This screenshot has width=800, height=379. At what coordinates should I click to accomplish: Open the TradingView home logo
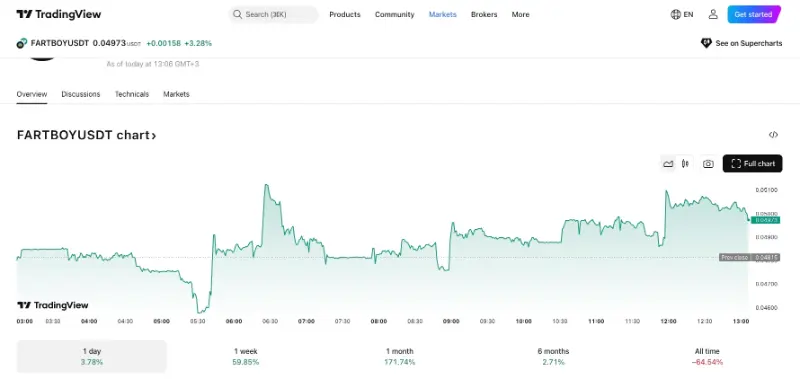click(x=59, y=14)
